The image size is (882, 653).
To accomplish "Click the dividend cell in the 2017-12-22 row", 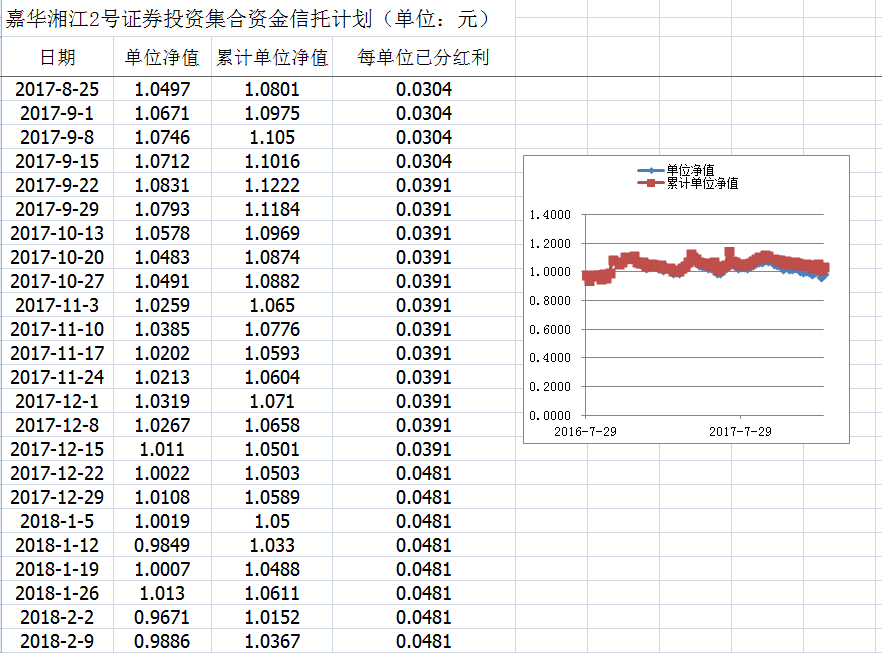I will (x=423, y=473).
